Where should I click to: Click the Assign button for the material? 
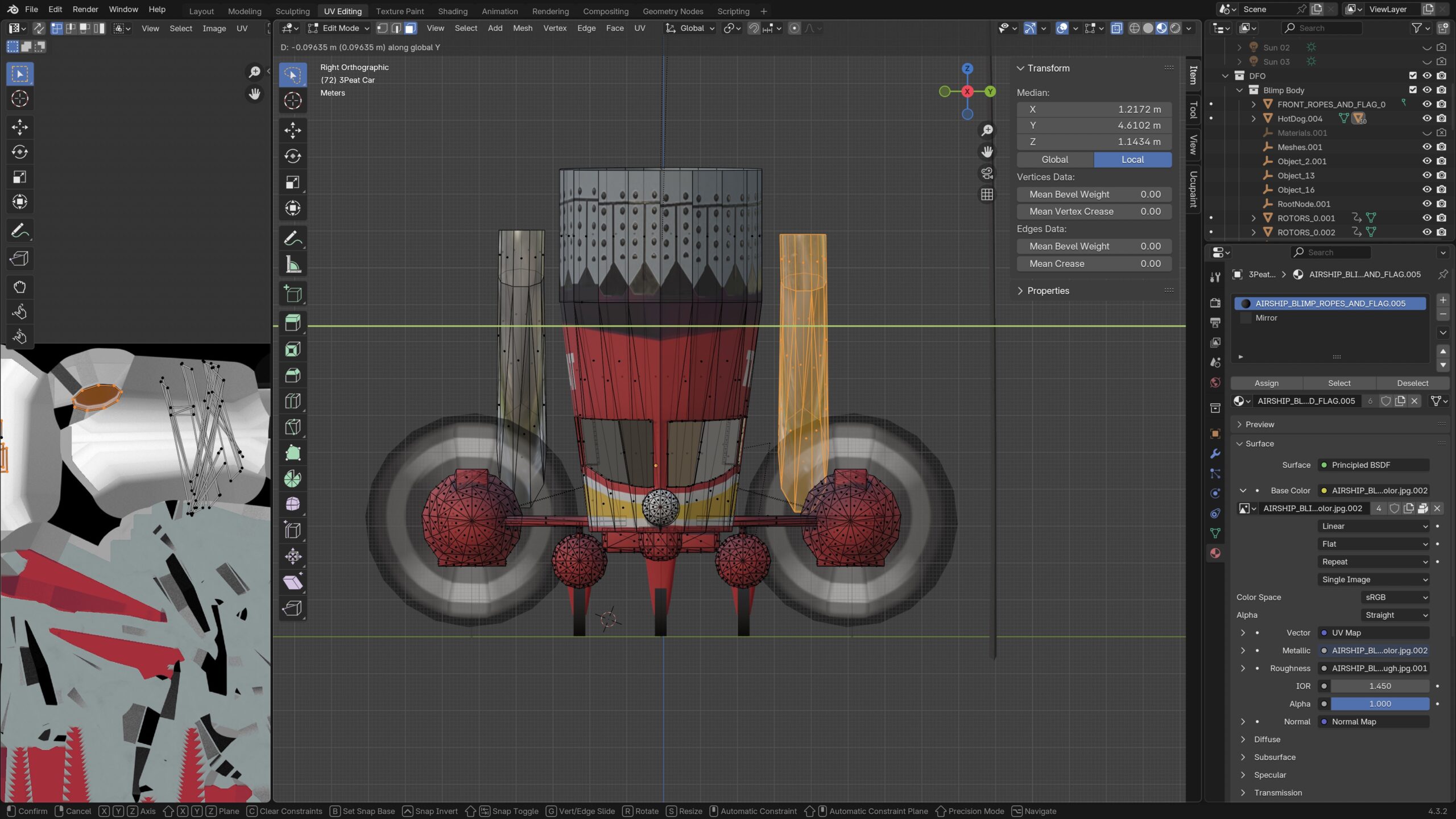(1267, 383)
